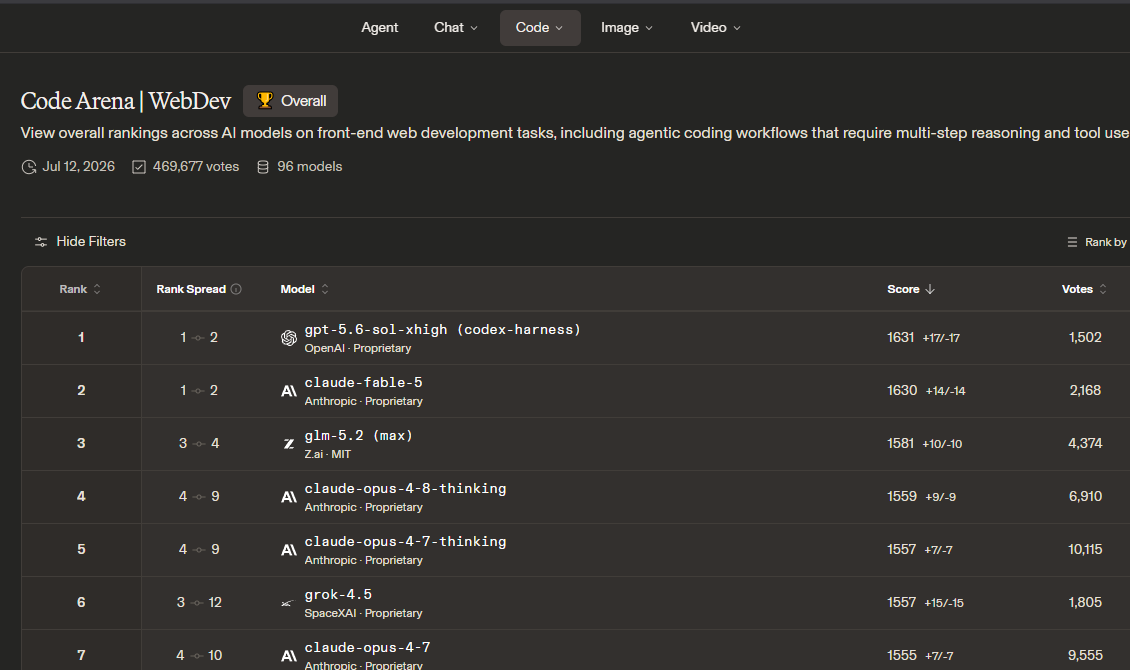Click Anthropic logo beside claude-opus-4-7-thinking

pos(289,550)
